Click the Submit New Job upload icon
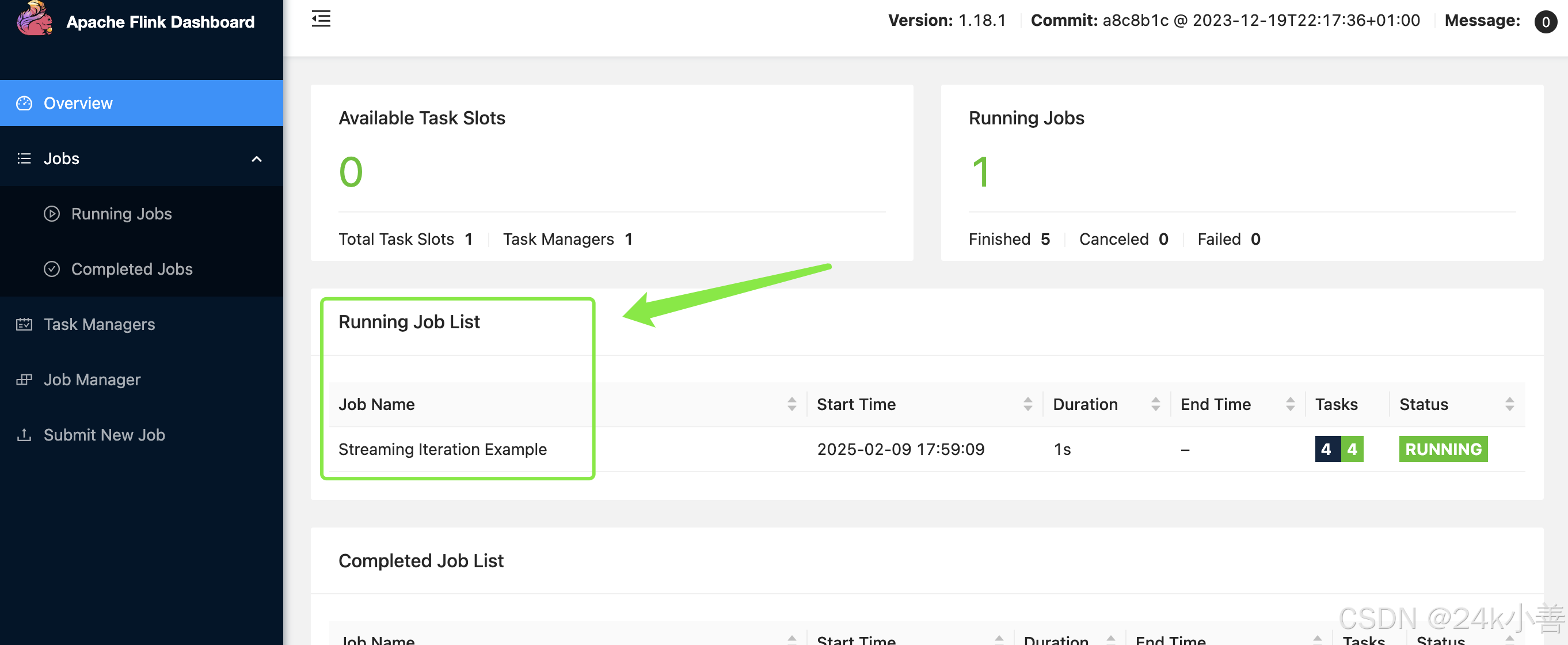The height and width of the screenshot is (645, 1568). pyautogui.click(x=24, y=435)
